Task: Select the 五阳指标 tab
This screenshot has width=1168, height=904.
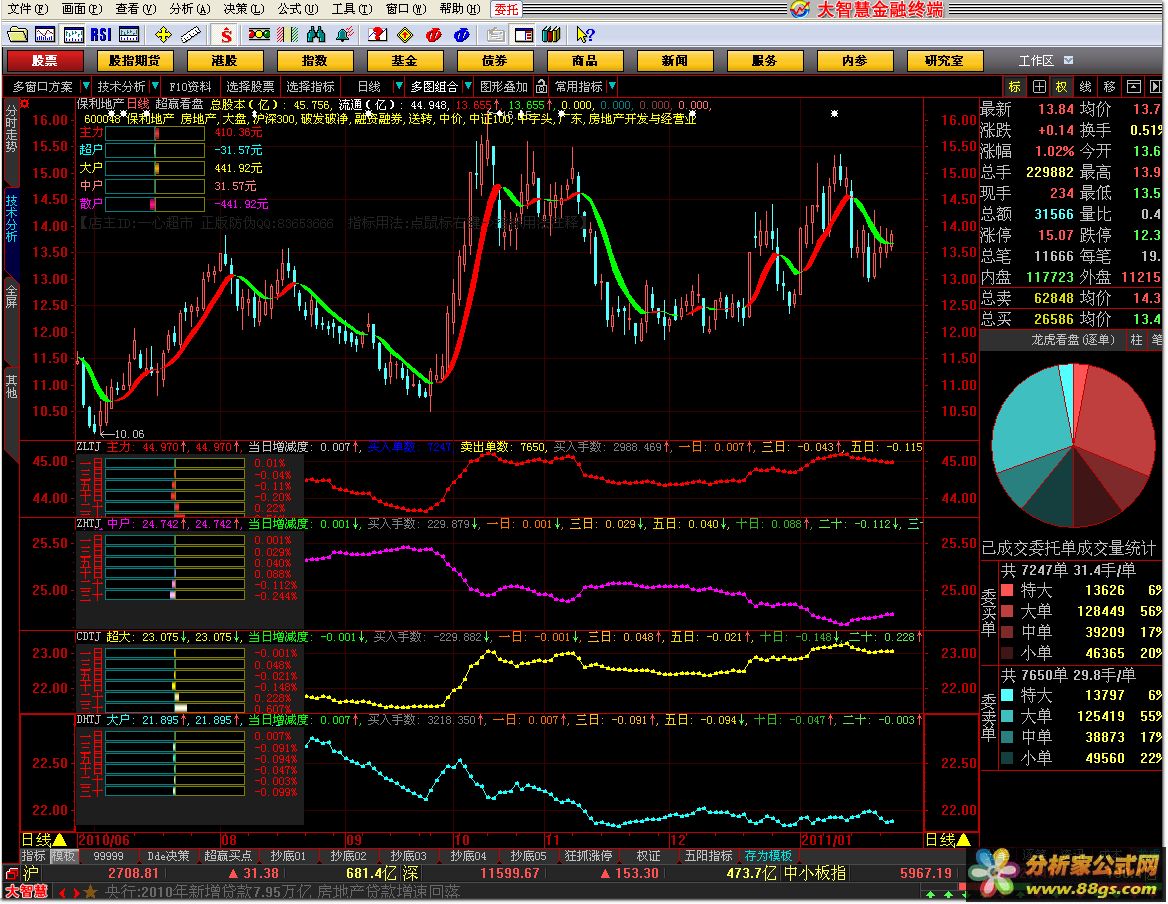Action: tap(708, 856)
